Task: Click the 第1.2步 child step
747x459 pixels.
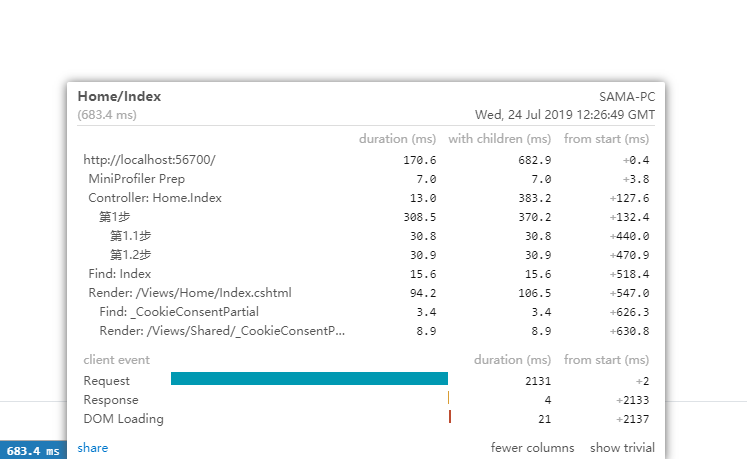Action: (x=130, y=255)
